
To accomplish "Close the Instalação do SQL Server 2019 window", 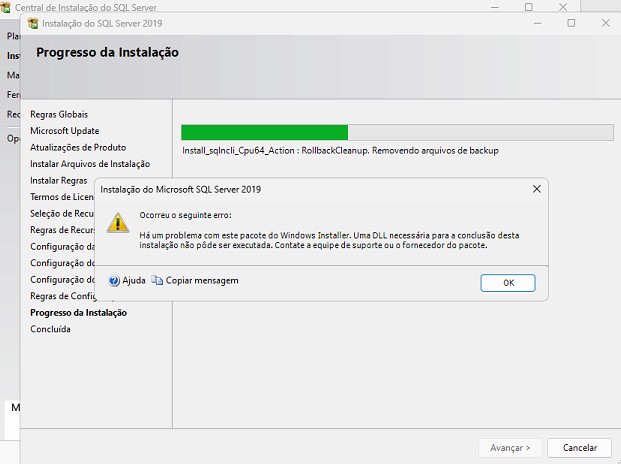I will click(606, 23).
